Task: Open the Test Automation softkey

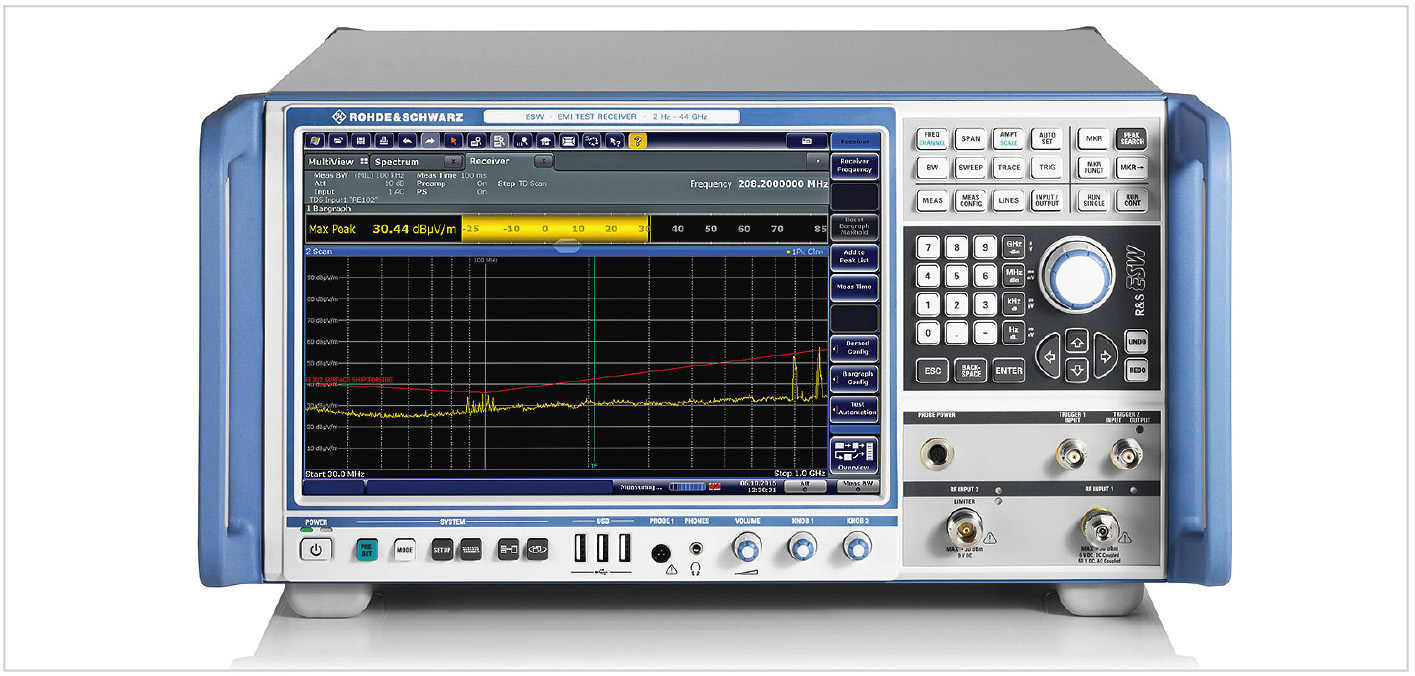Action: (x=855, y=408)
